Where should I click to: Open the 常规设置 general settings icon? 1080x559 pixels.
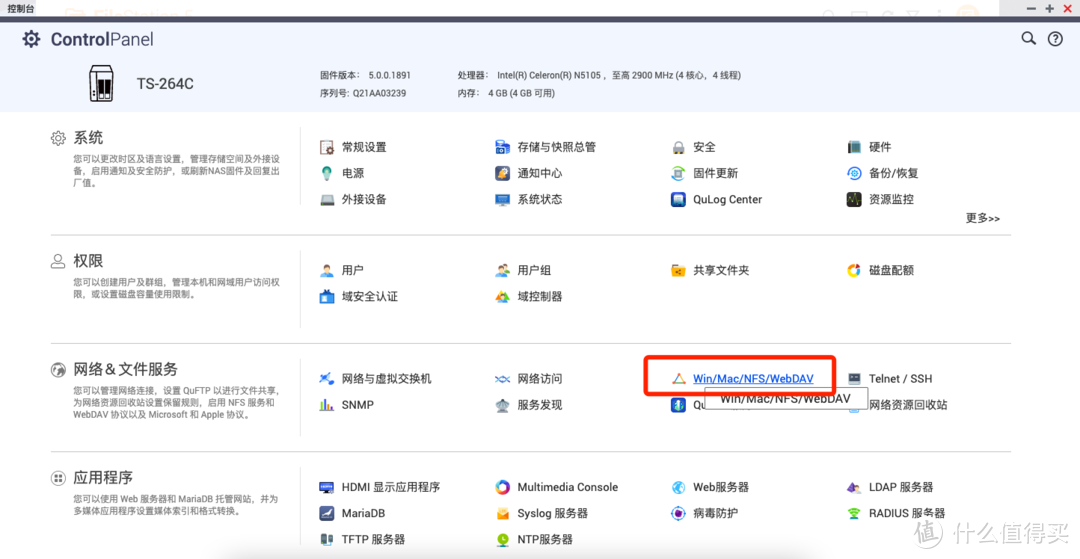click(x=326, y=147)
